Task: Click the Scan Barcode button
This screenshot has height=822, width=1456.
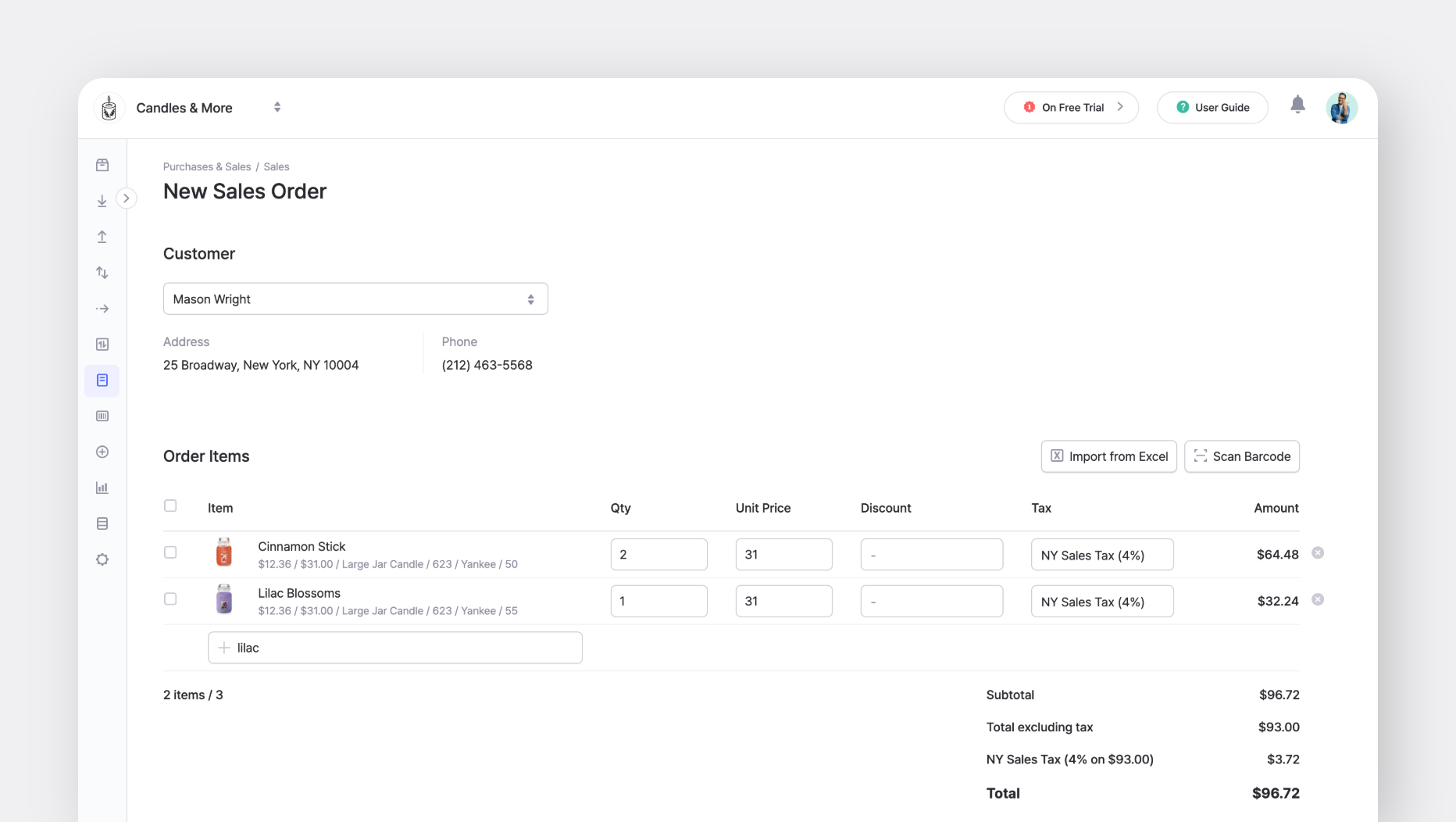Action: pos(1241,456)
